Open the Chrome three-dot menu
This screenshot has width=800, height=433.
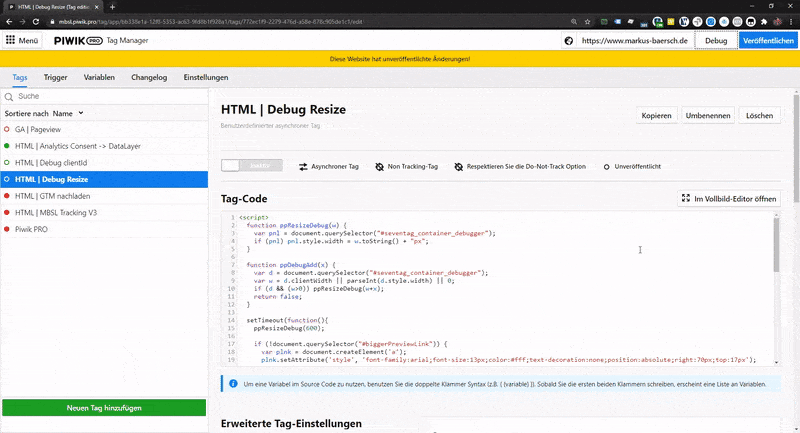pos(791,22)
